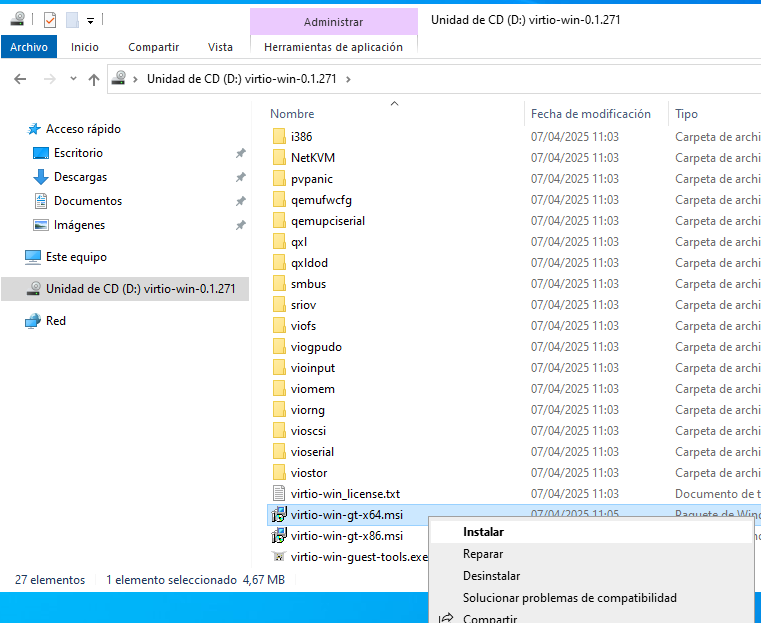
Task: Select the qxl folder icon
Action: click(279, 242)
